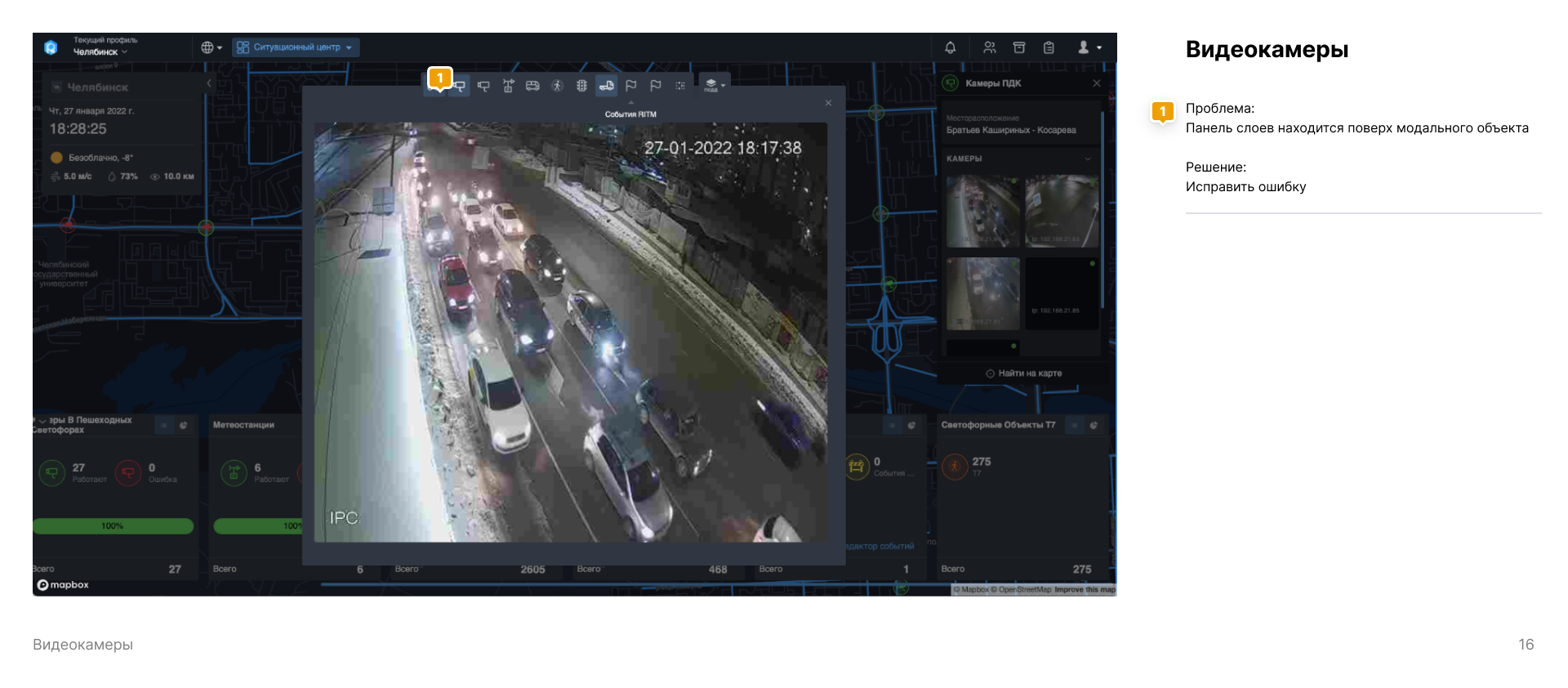Toggle the second flag layer icon
Image resolution: width=1568 pixels, height=688 pixels.
655,86
